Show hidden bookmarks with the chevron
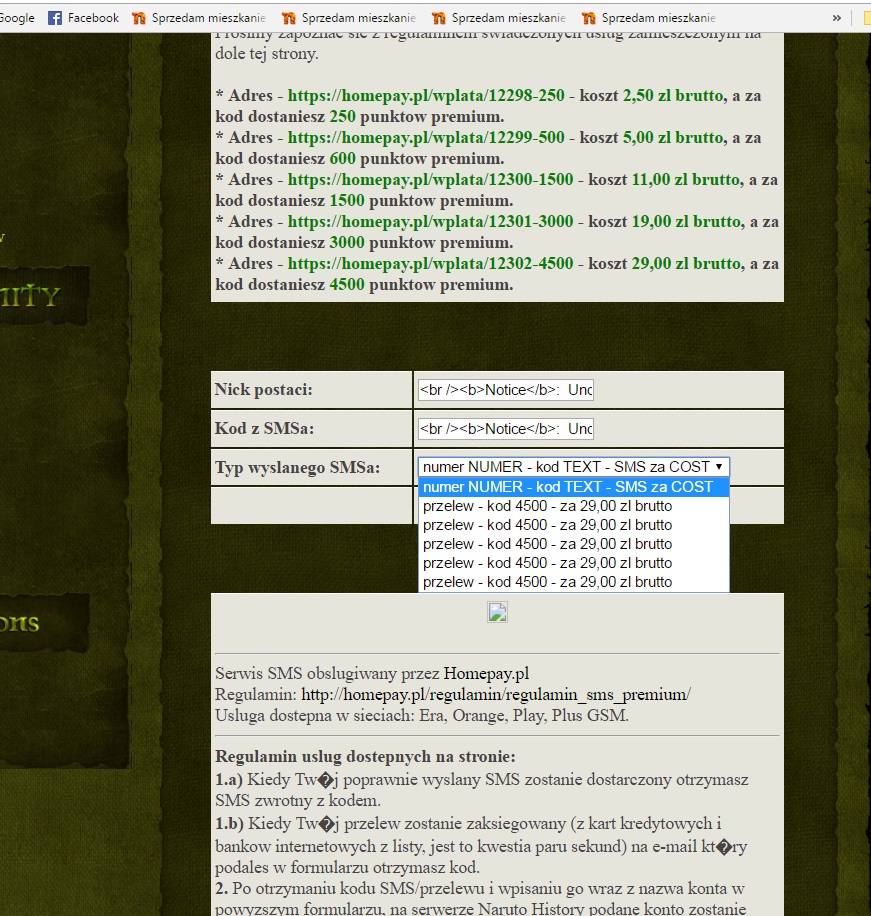871x916 pixels. point(837,18)
